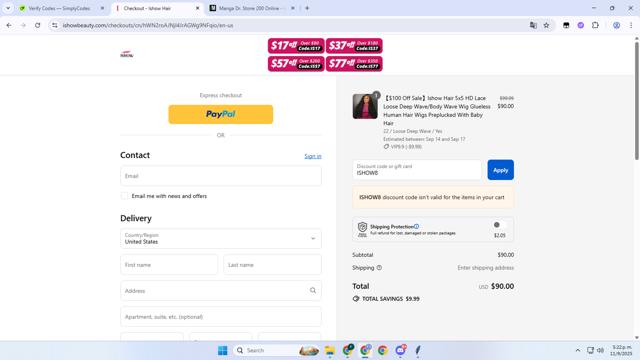Focus the Email input field
640x360 pixels.
[221, 176]
